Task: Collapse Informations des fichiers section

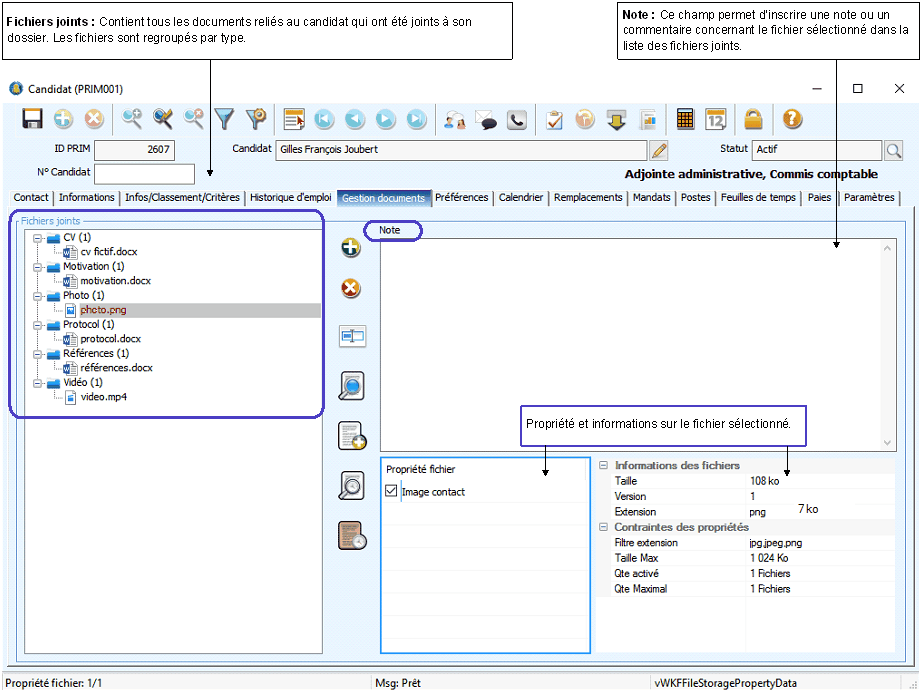Action: (x=603, y=466)
